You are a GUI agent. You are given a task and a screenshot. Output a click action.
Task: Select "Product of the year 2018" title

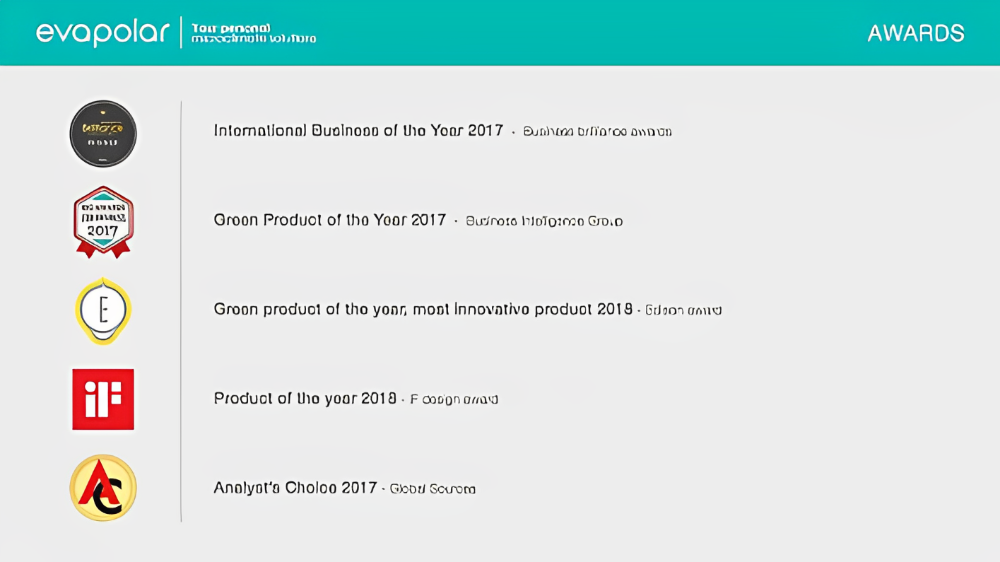click(x=305, y=398)
